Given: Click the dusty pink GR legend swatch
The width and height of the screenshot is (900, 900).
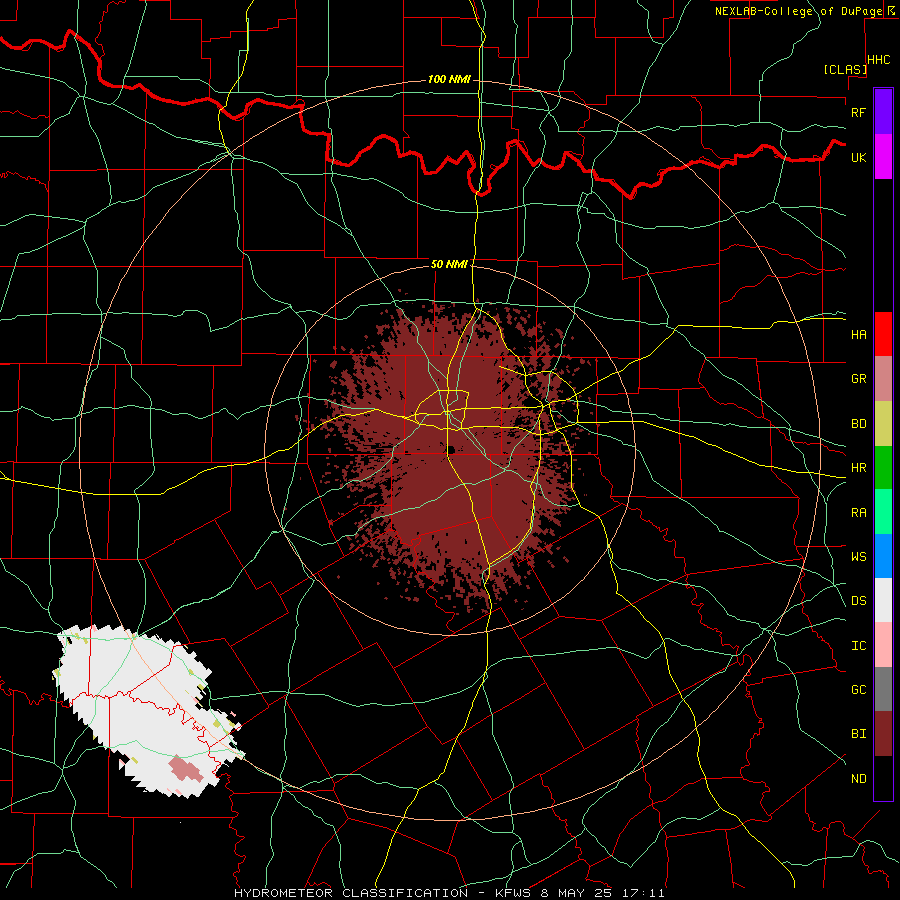Looking at the screenshot, I should (x=883, y=379).
